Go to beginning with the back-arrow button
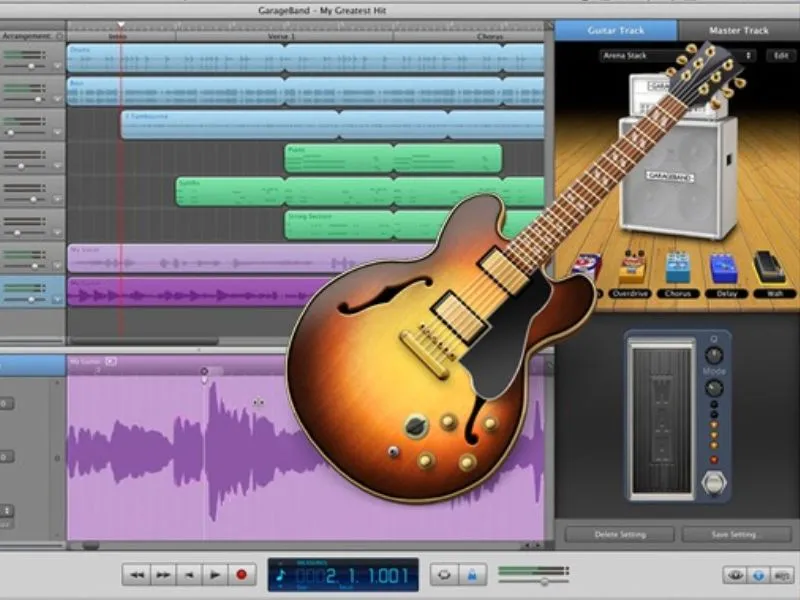The height and width of the screenshot is (600, 800). tap(189, 575)
